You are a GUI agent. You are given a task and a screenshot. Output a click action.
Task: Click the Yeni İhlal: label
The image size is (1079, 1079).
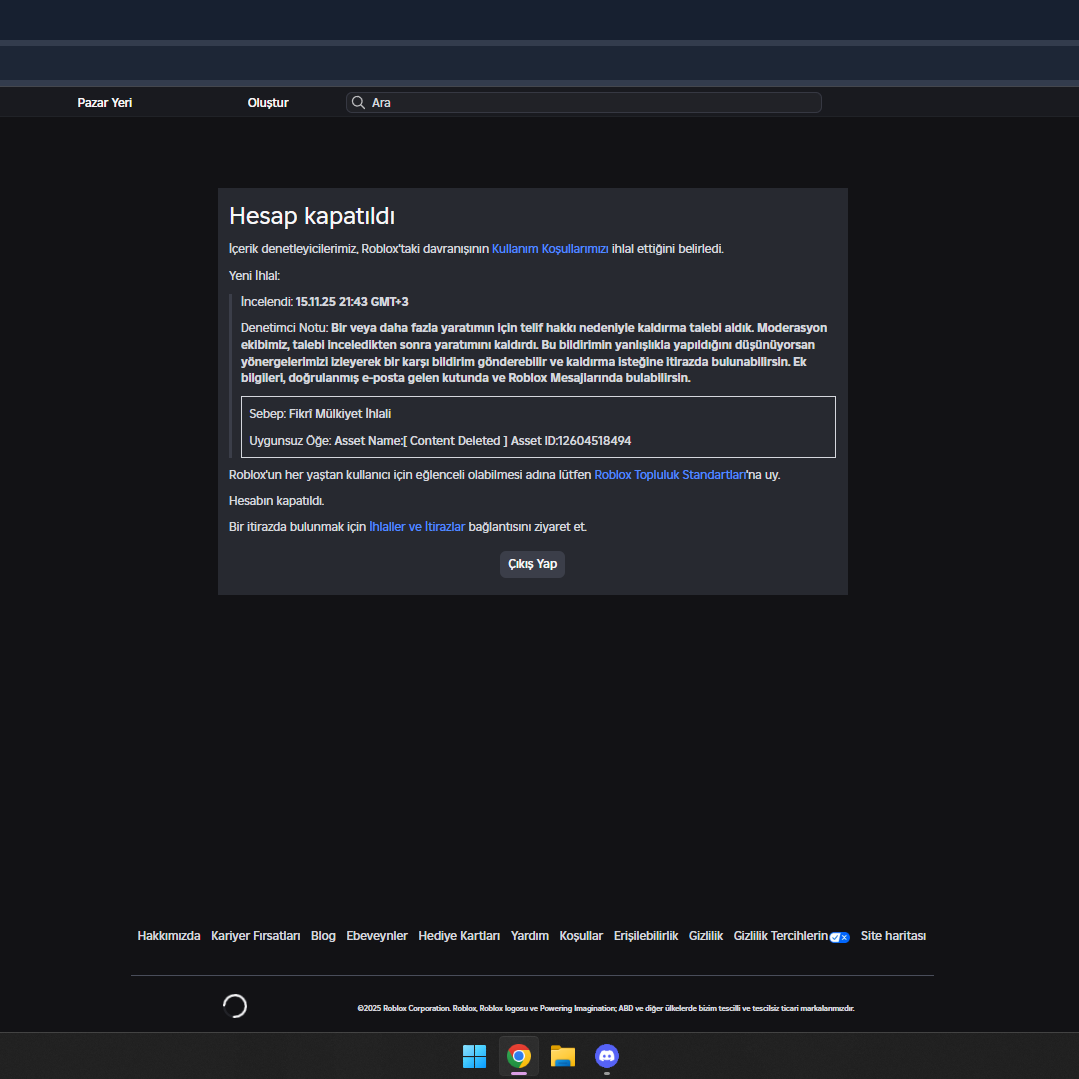pyautogui.click(x=255, y=276)
